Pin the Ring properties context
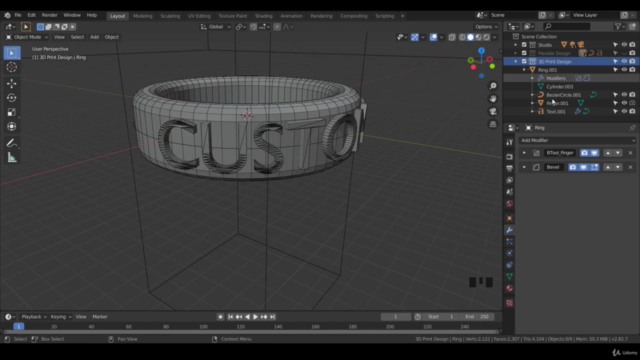 pyautogui.click(x=632, y=128)
